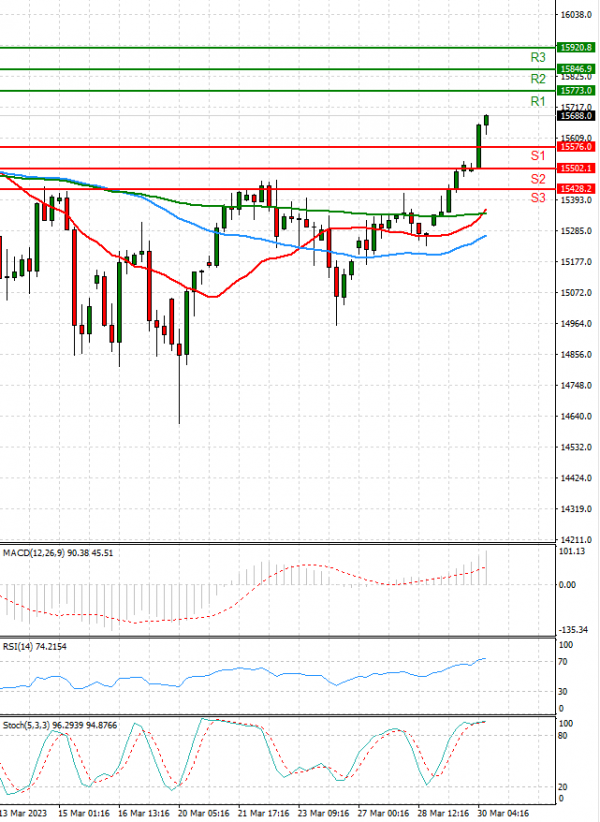
Task: Click the R1 price label 15773.0
Action: click(575, 91)
